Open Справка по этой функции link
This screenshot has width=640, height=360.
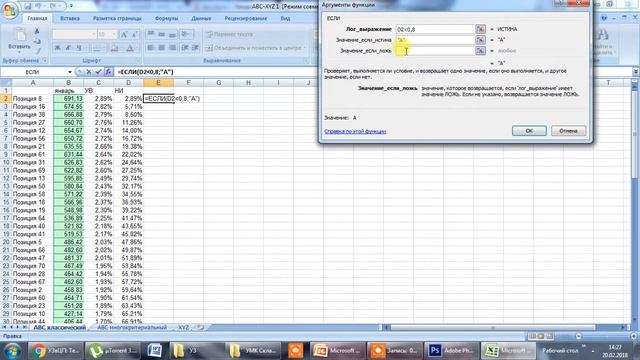pos(355,131)
